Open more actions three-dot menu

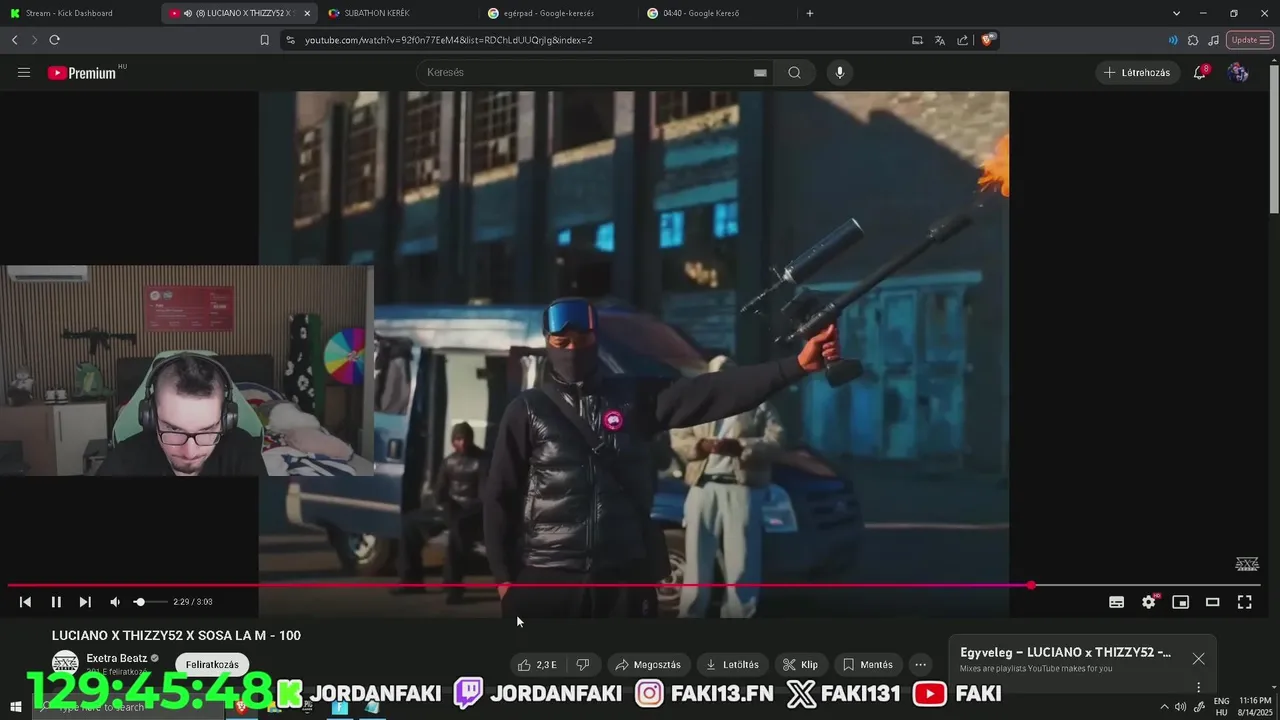pyautogui.click(x=921, y=664)
